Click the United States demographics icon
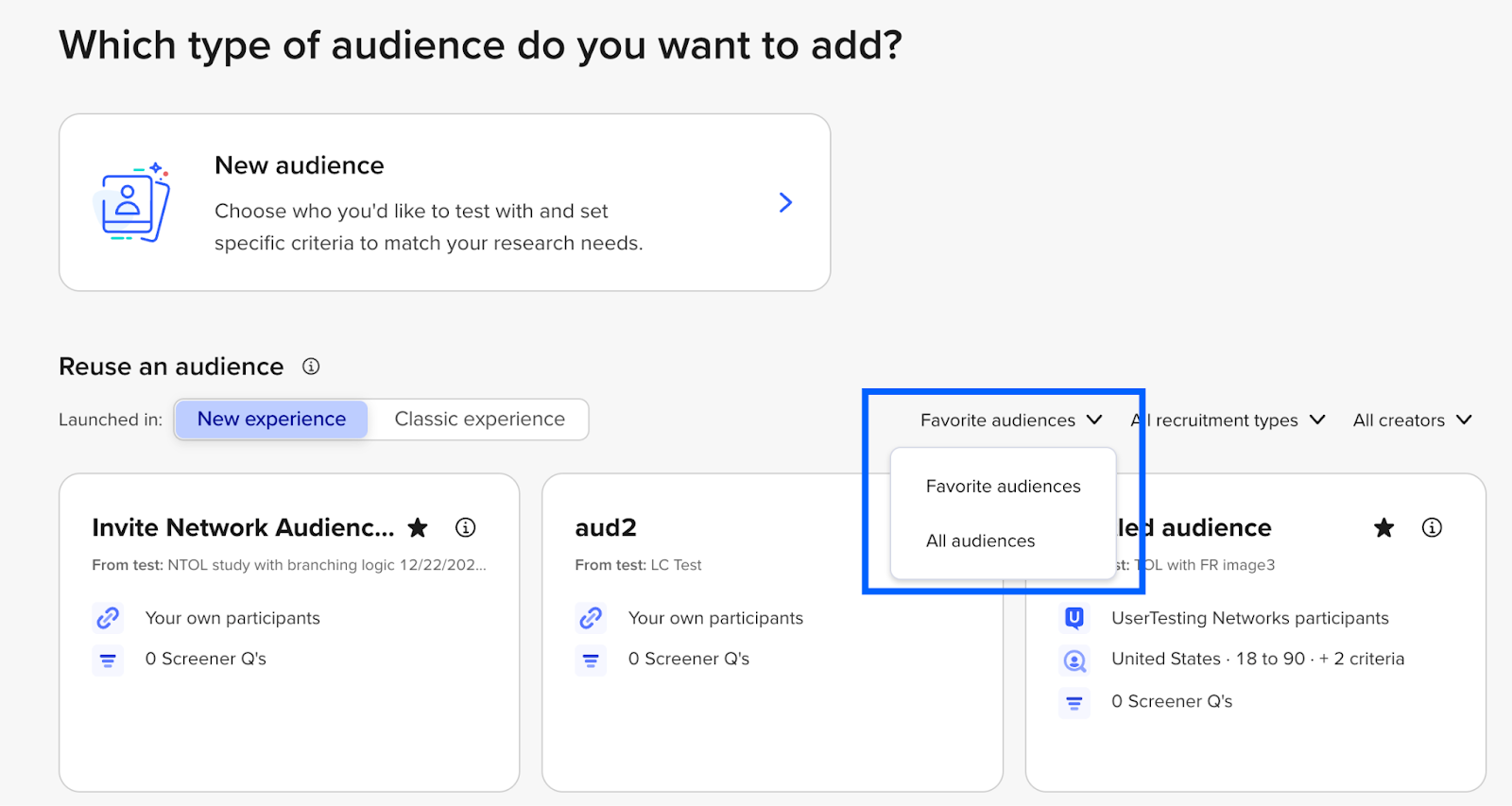The width and height of the screenshot is (1512, 806). [1074, 660]
